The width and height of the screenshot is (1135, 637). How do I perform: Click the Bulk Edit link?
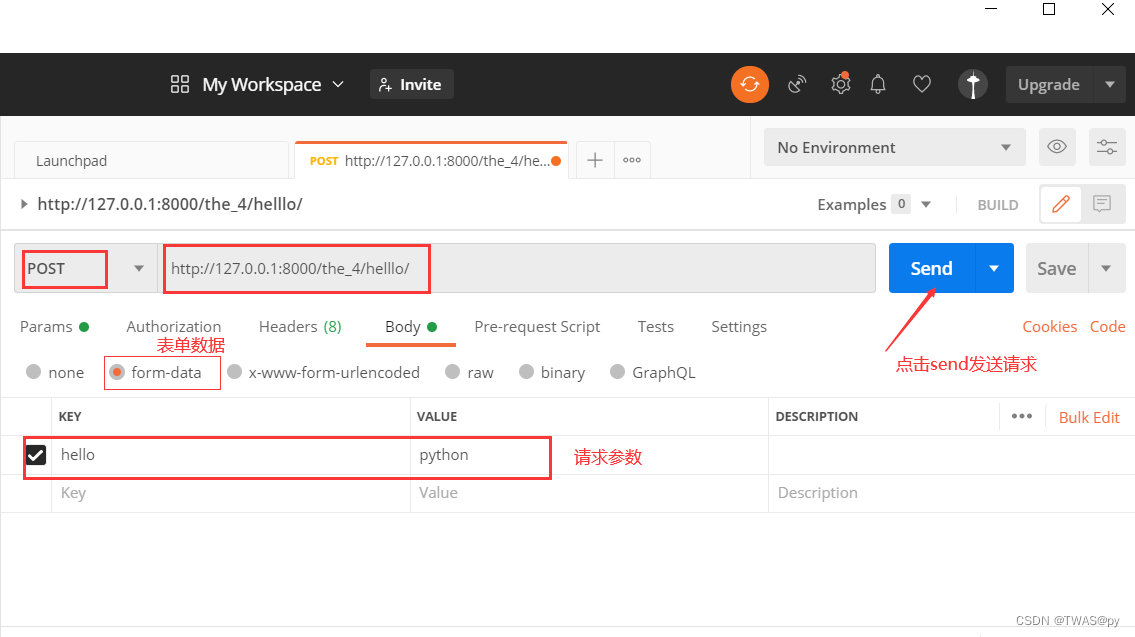1089,416
